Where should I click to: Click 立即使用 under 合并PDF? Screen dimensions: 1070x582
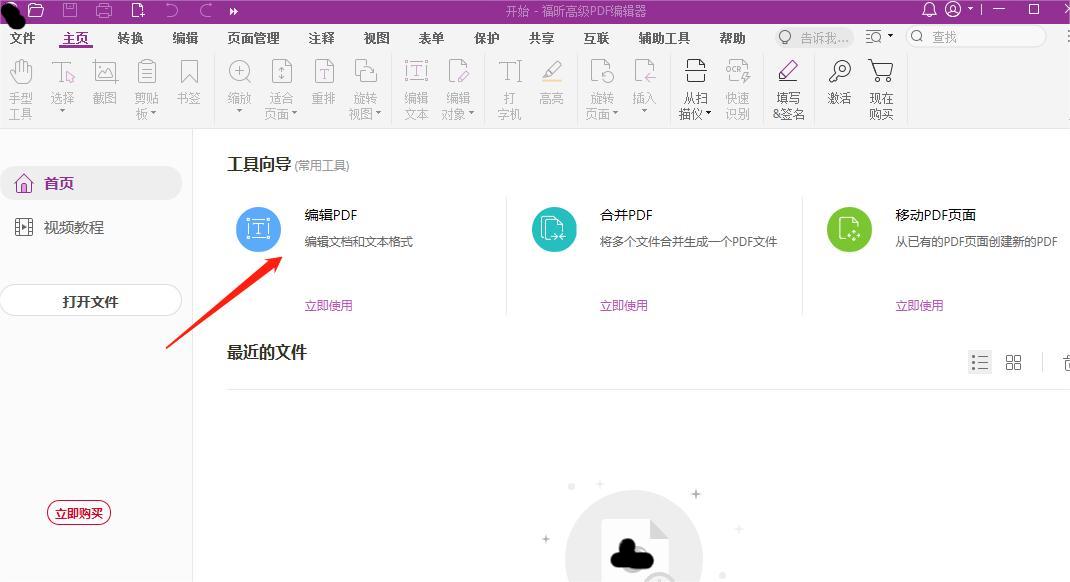[624, 305]
